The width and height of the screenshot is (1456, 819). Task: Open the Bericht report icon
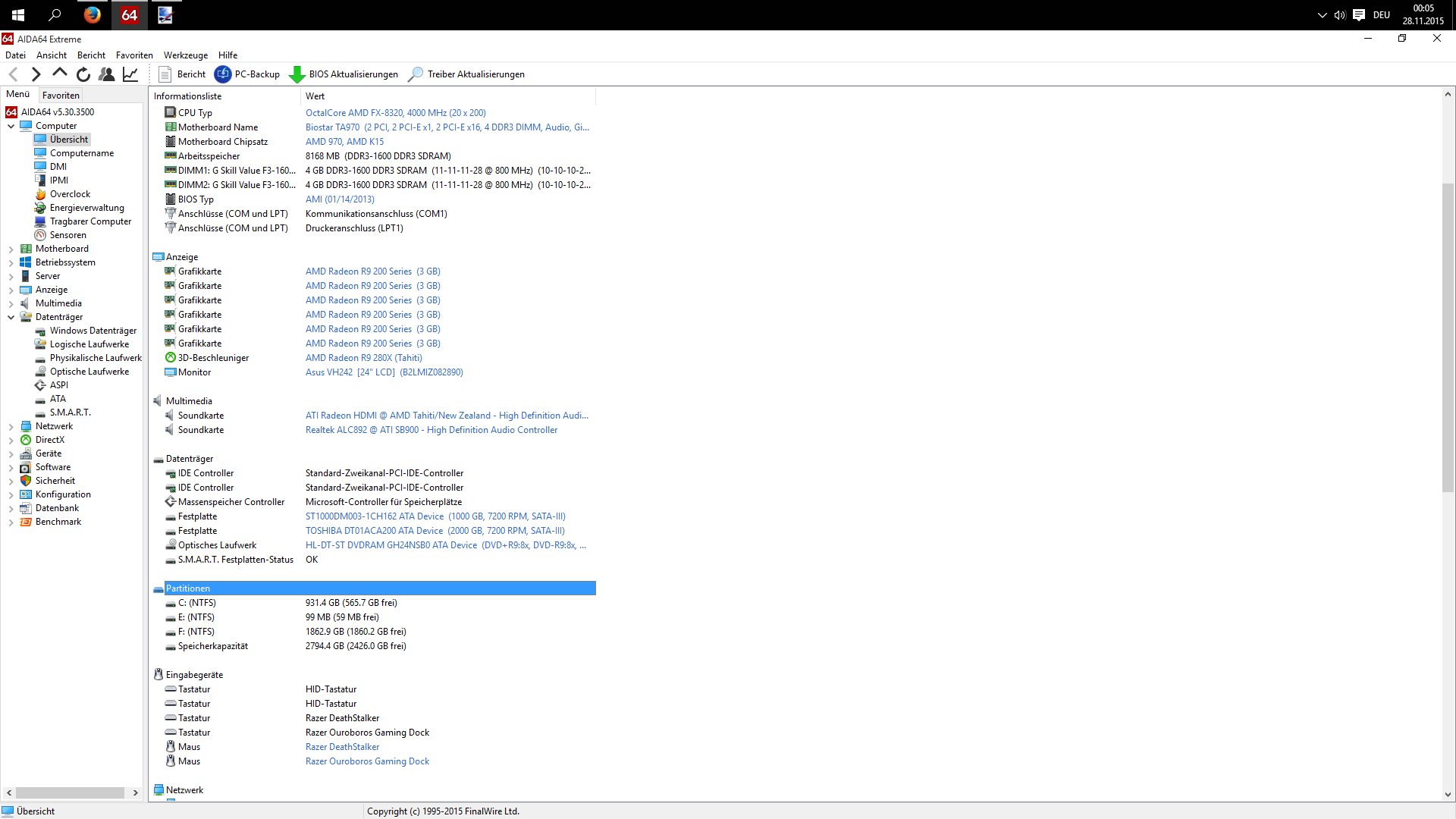pos(165,74)
